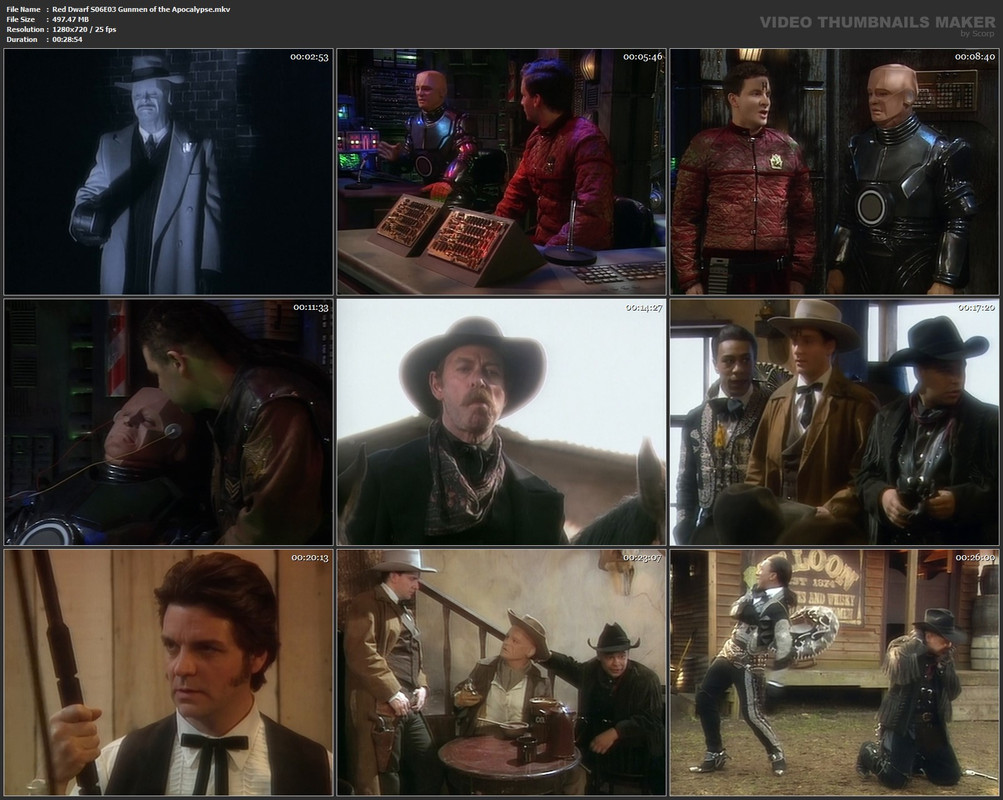Click the file name ending in Apocalypse.mkv
The image size is (1003, 800).
(141, 10)
